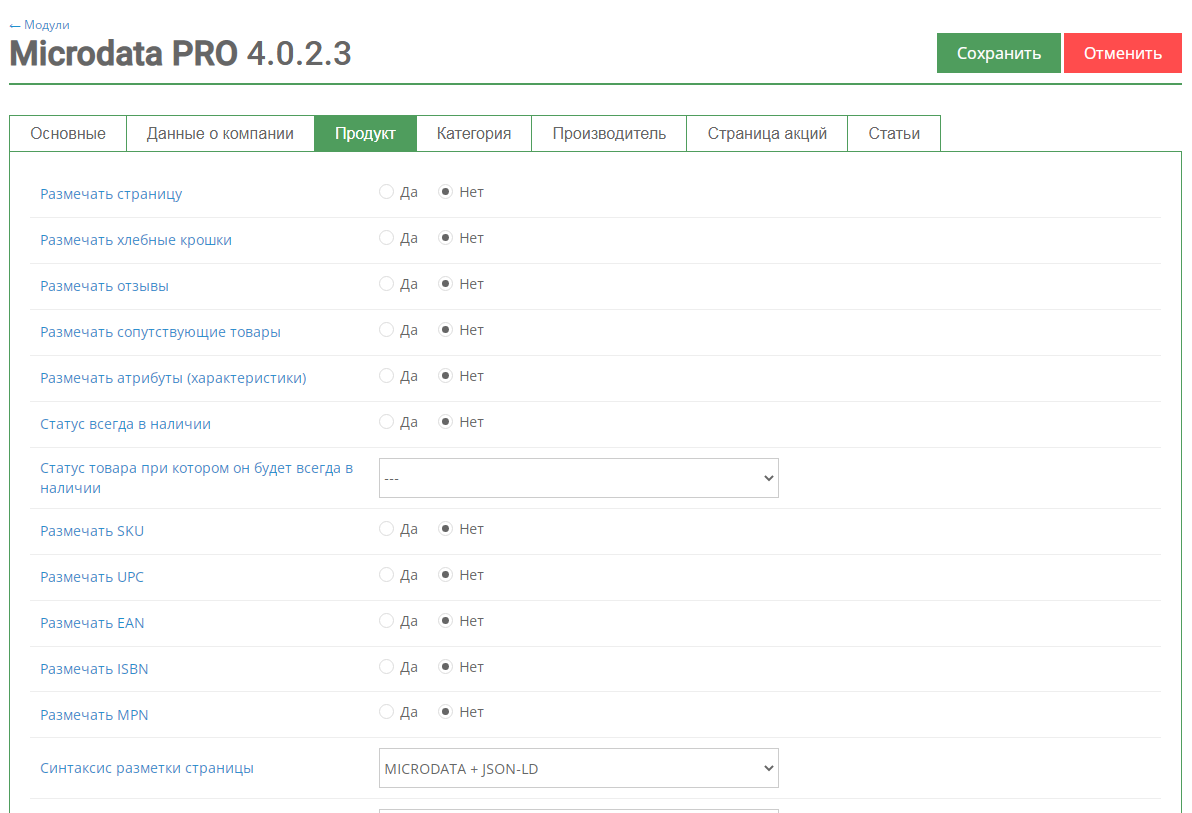This screenshot has height=813, width=1192.
Task: Switch to the Основные tab
Action: [68, 133]
